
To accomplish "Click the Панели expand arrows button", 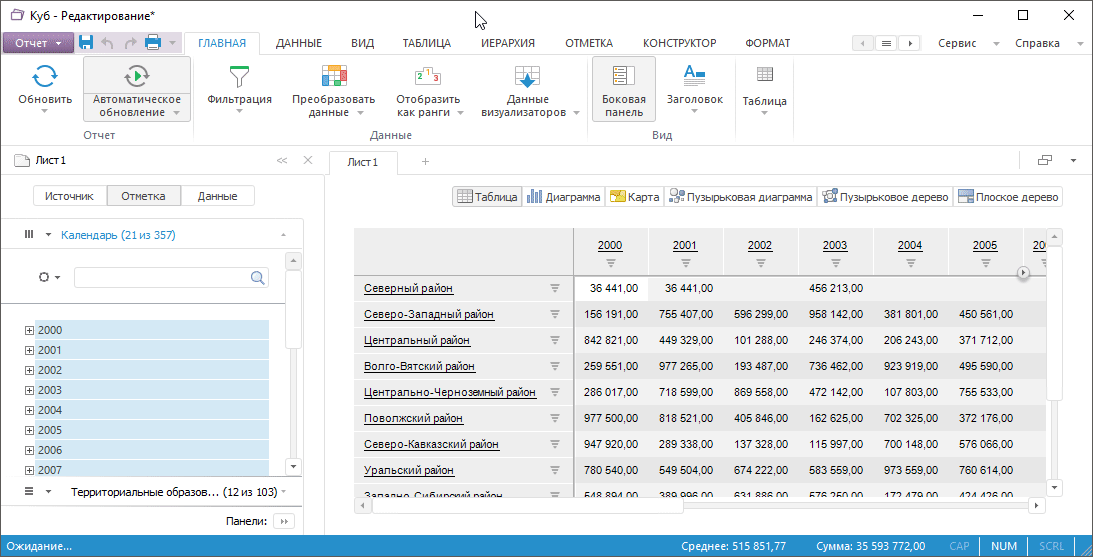I will click(284, 521).
